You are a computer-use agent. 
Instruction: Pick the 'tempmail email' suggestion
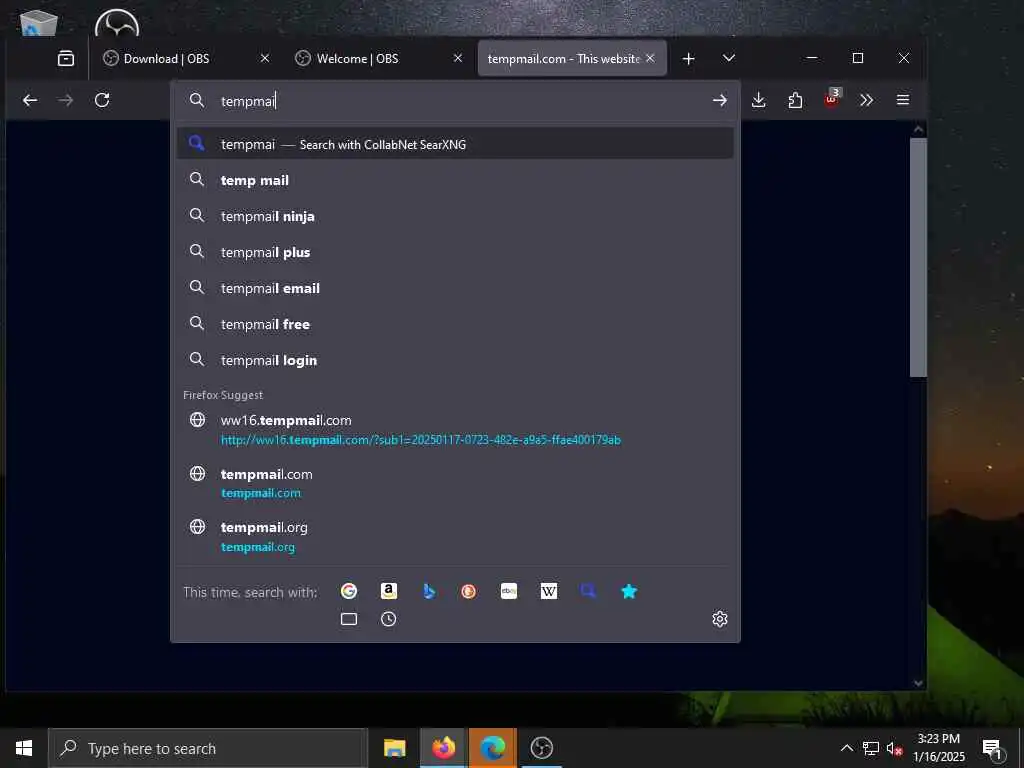[x=455, y=288]
